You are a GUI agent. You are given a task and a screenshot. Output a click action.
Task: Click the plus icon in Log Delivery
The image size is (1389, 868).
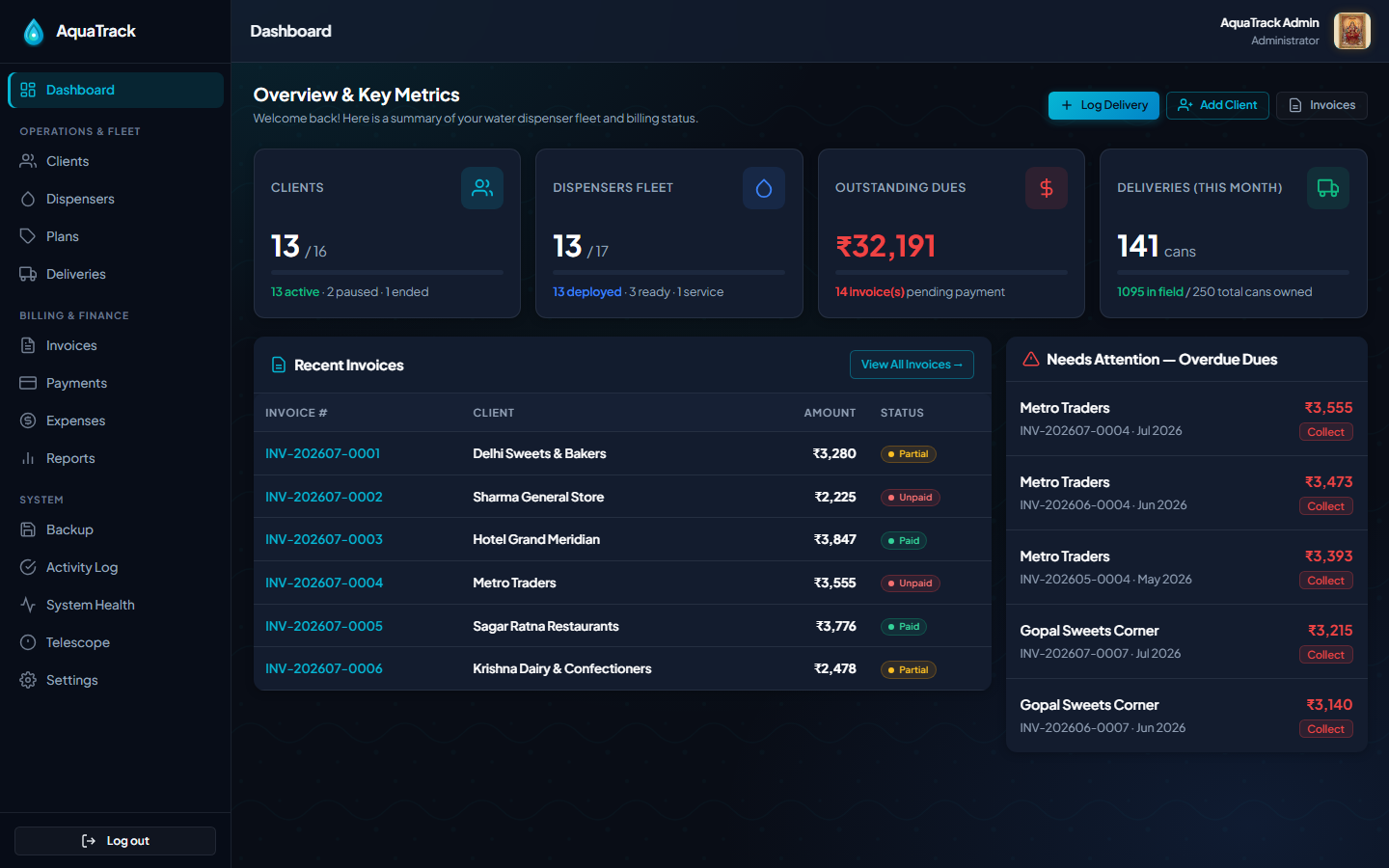pyautogui.click(x=1067, y=105)
